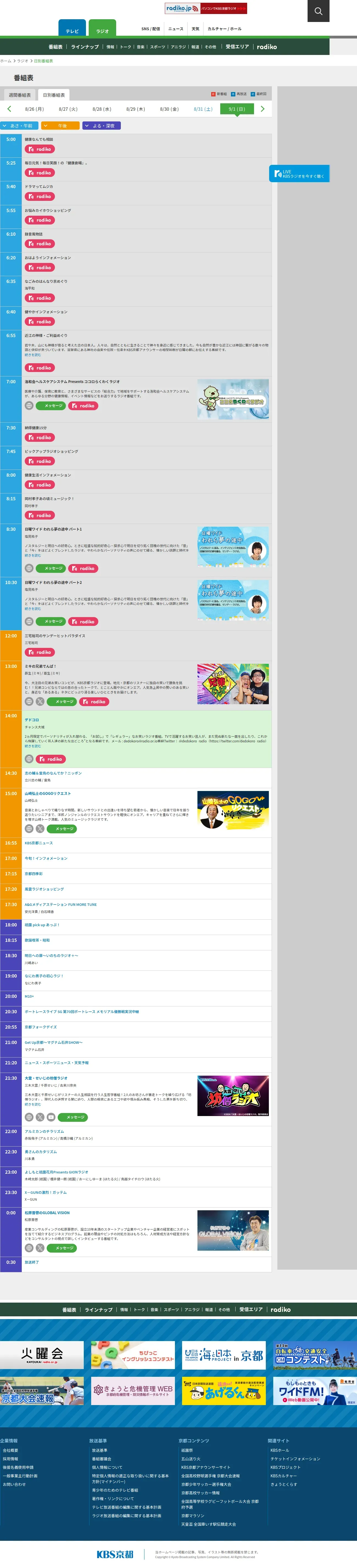Go to the next day with right arrow
Image resolution: width=357 pixels, height=1568 pixels.
[x=262, y=109]
